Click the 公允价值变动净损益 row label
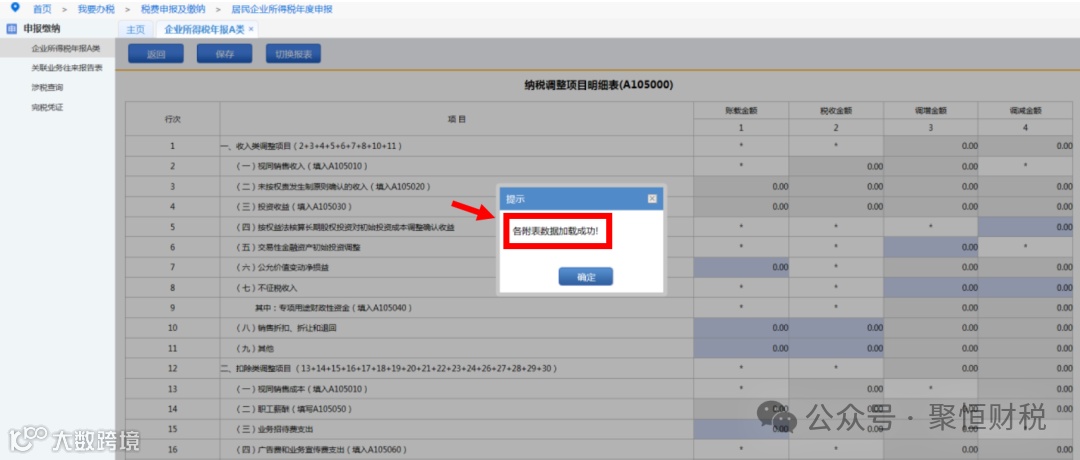The image size is (1080, 460). [x=282, y=267]
